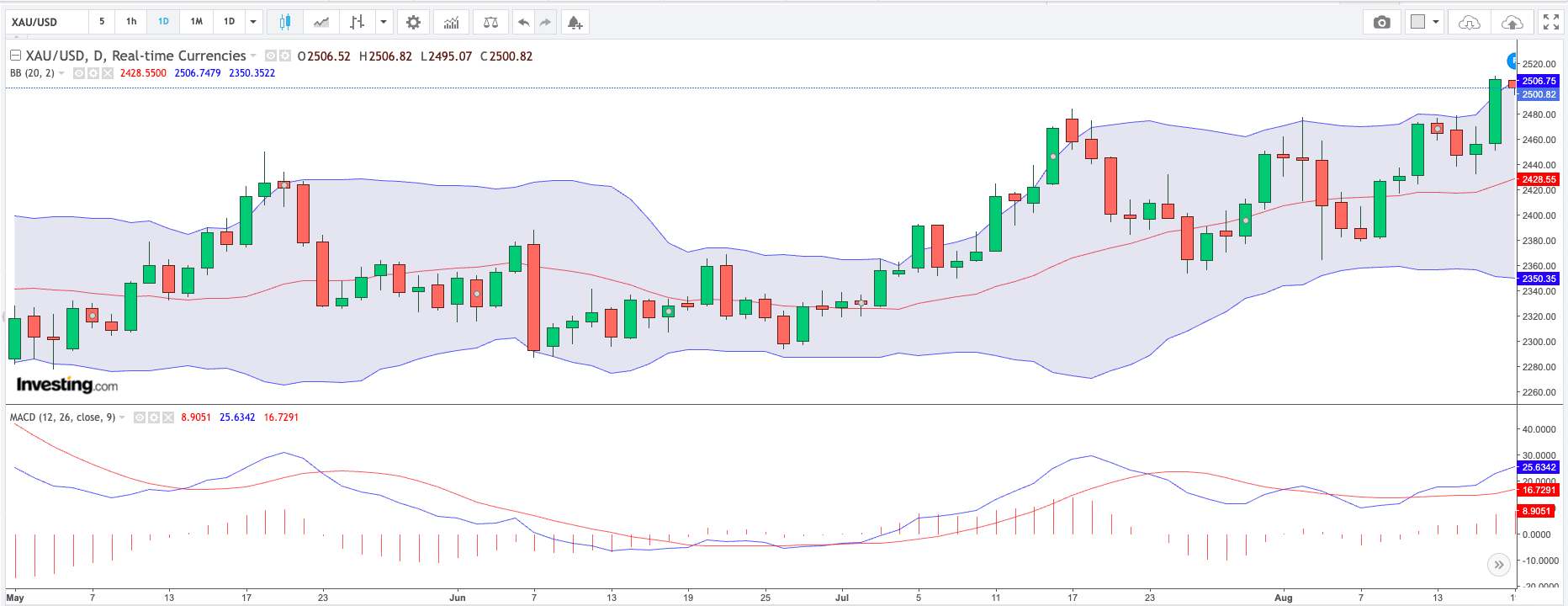
Task: Open the time interval dropdown arrow
Action: [252, 22]
